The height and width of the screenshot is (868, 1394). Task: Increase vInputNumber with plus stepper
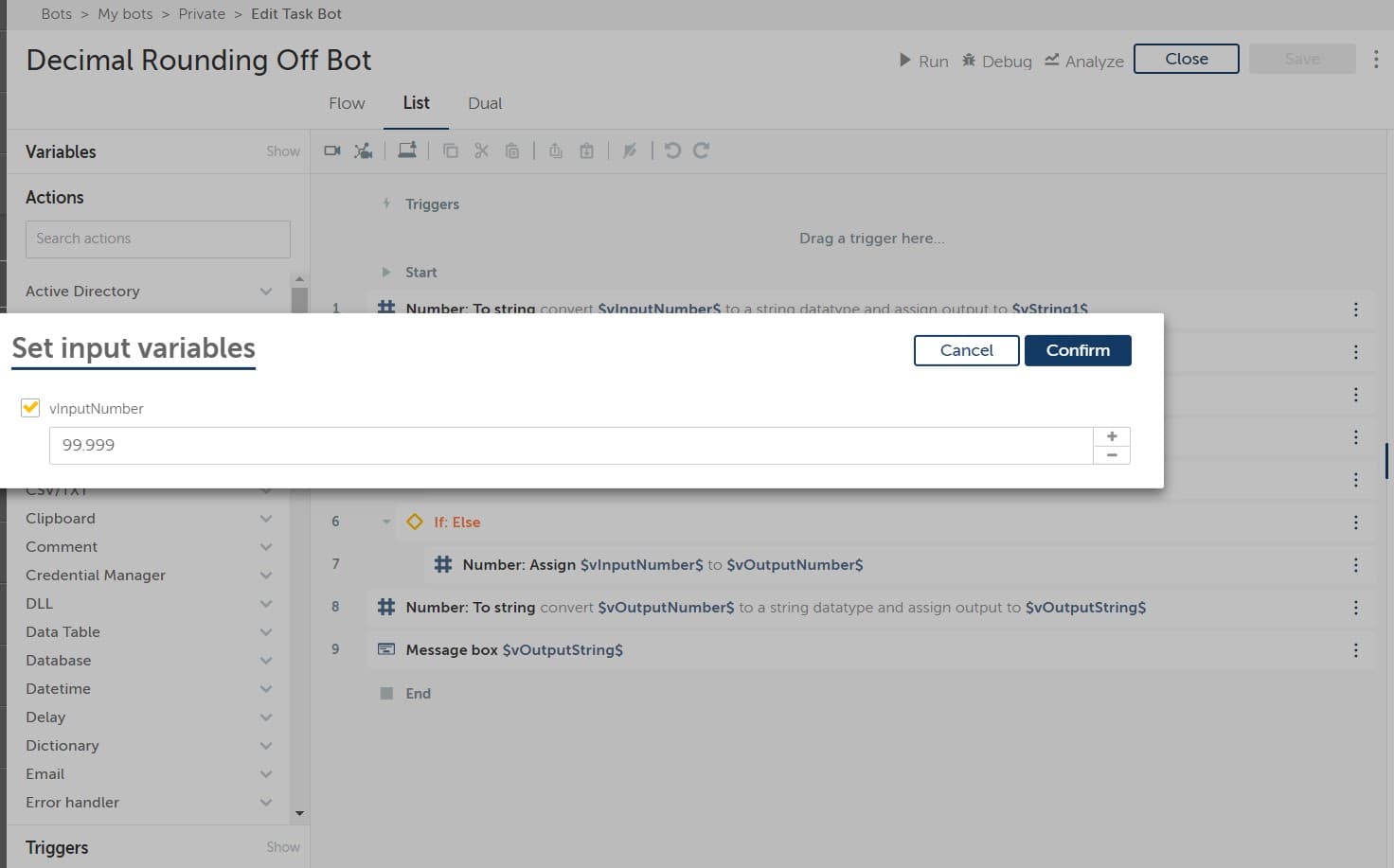click(x=1112, y=436)
